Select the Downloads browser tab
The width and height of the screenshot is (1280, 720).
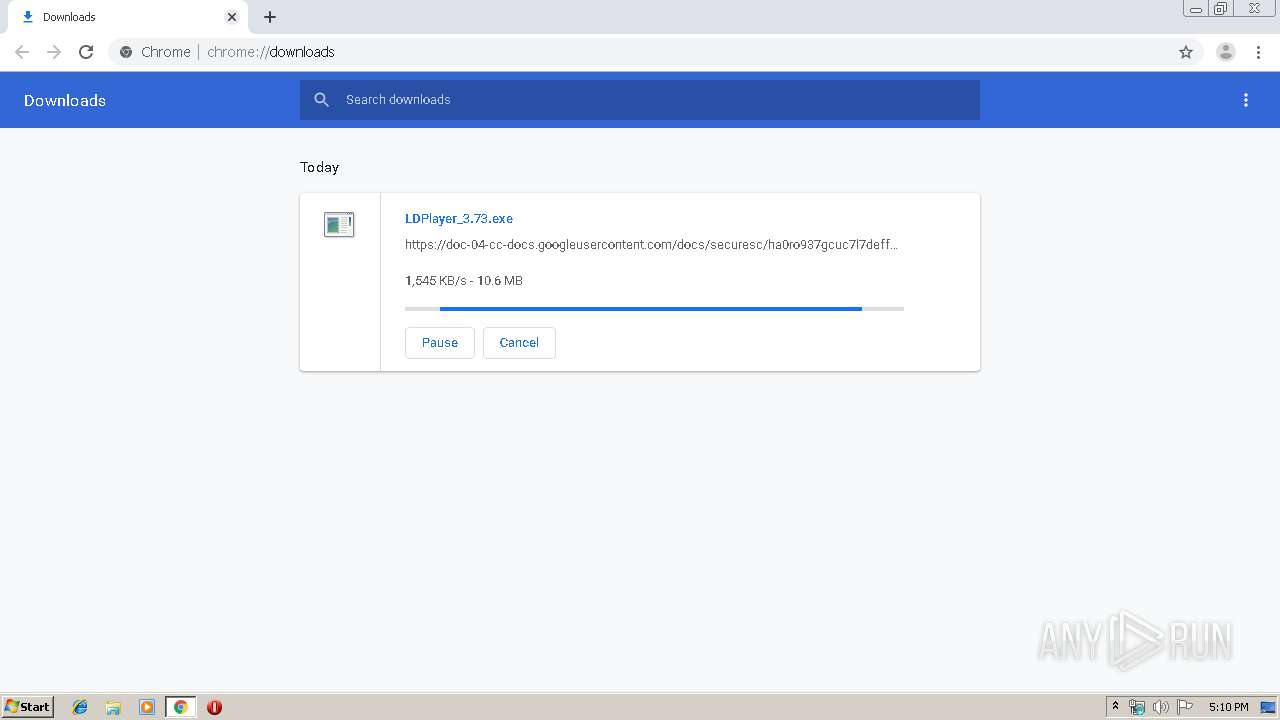(x=127, y=17)
